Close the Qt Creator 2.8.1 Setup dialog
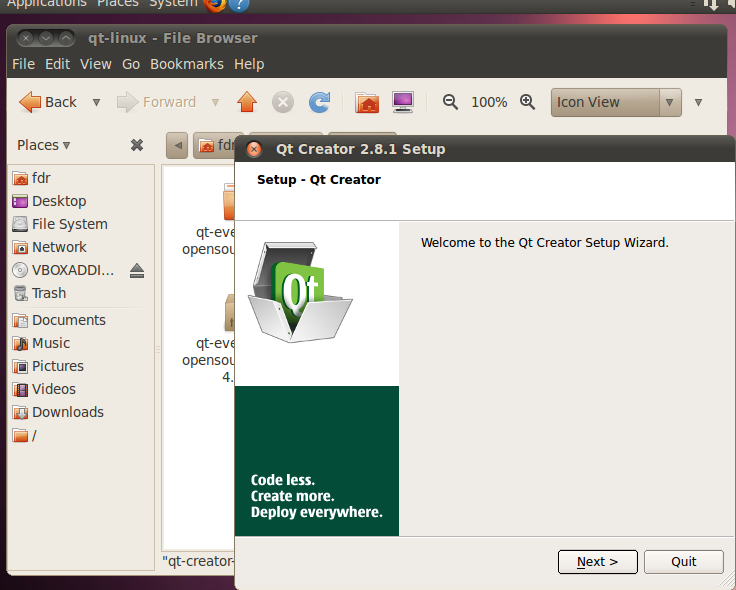The height and width of the screenshot is (590, 736). (x=254, y=149)
